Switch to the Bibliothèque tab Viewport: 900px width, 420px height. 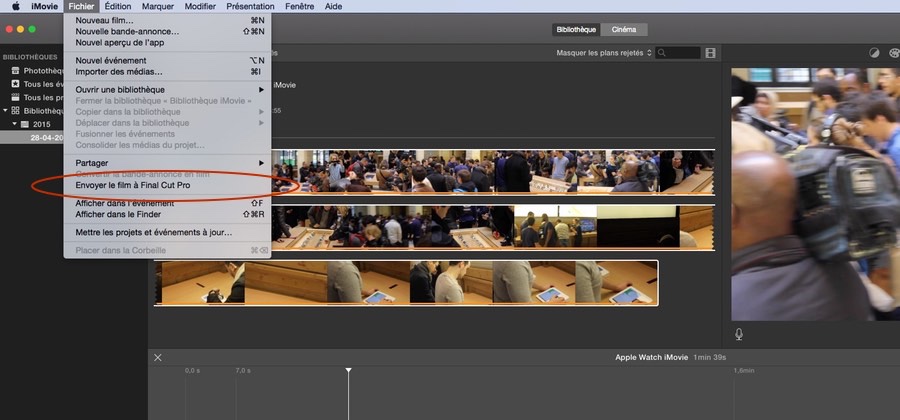click(x=576, y=29)
